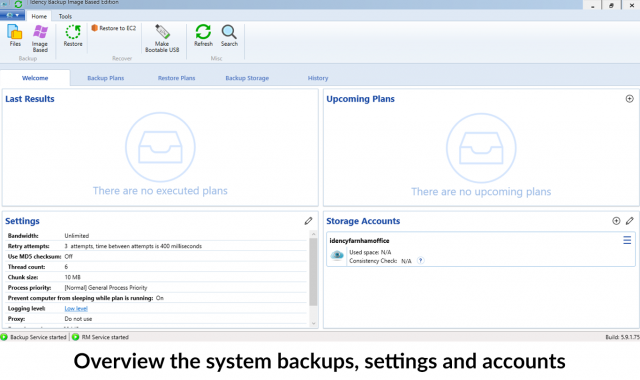
Task: Switch to the Tools ribbon tab
Action: click(65, 16)
